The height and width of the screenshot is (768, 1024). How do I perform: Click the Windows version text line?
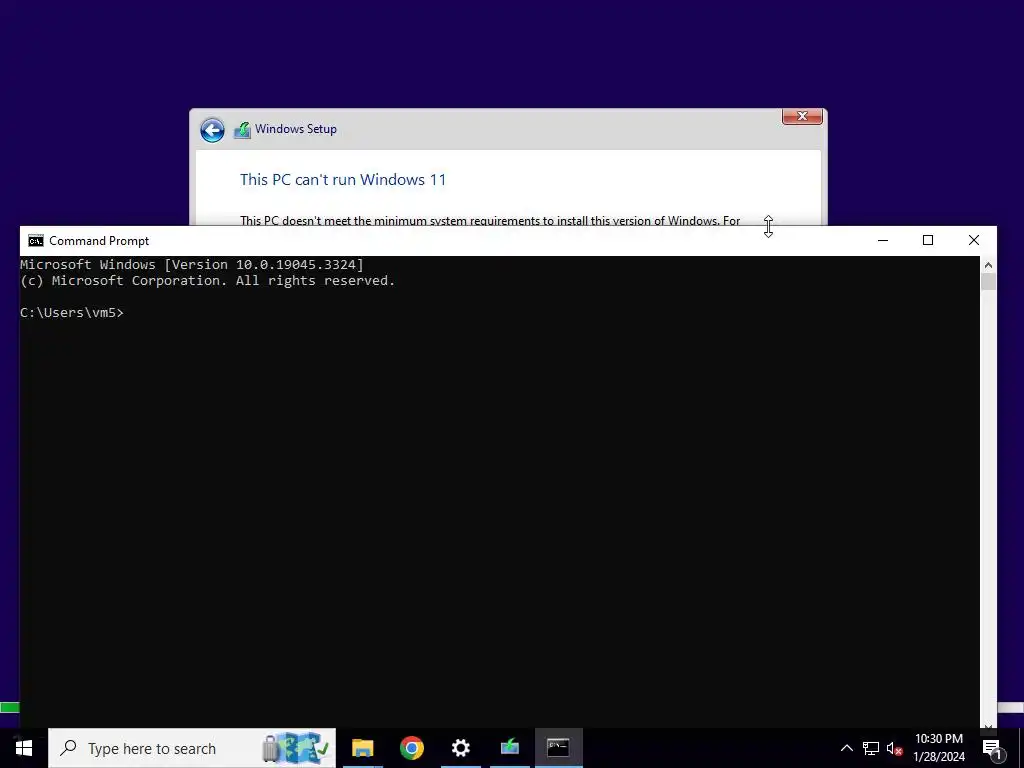tap(191, 264)
